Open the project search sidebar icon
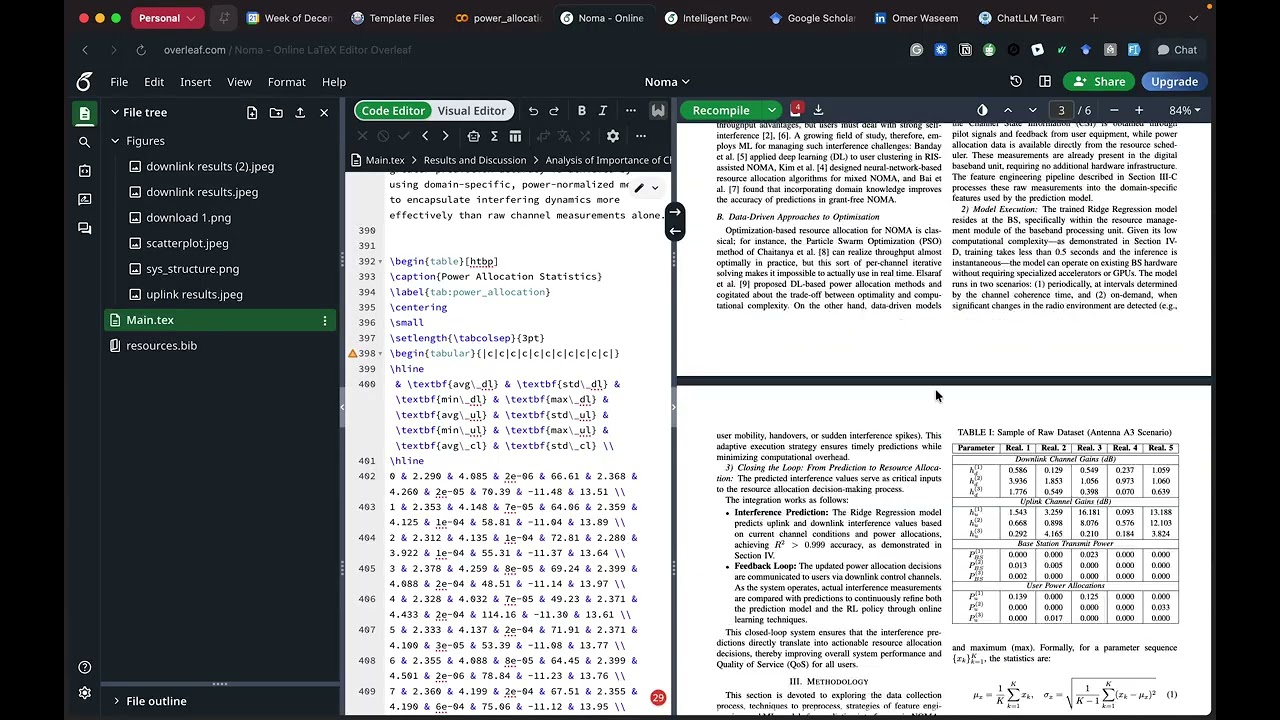 [85, 142]
